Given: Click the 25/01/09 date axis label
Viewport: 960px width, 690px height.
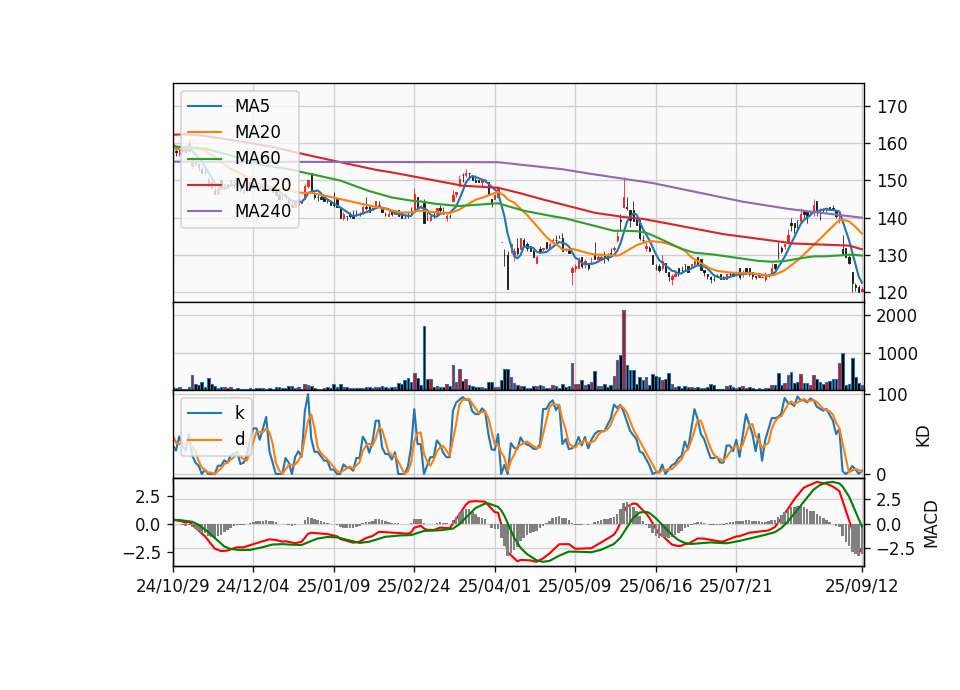Looking at the screenshot, I should tap(334, 586).
